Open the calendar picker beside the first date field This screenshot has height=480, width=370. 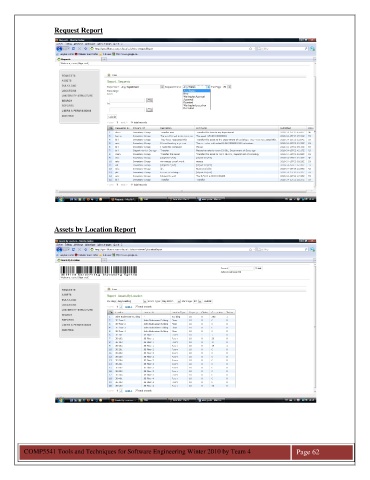point(150,100)
